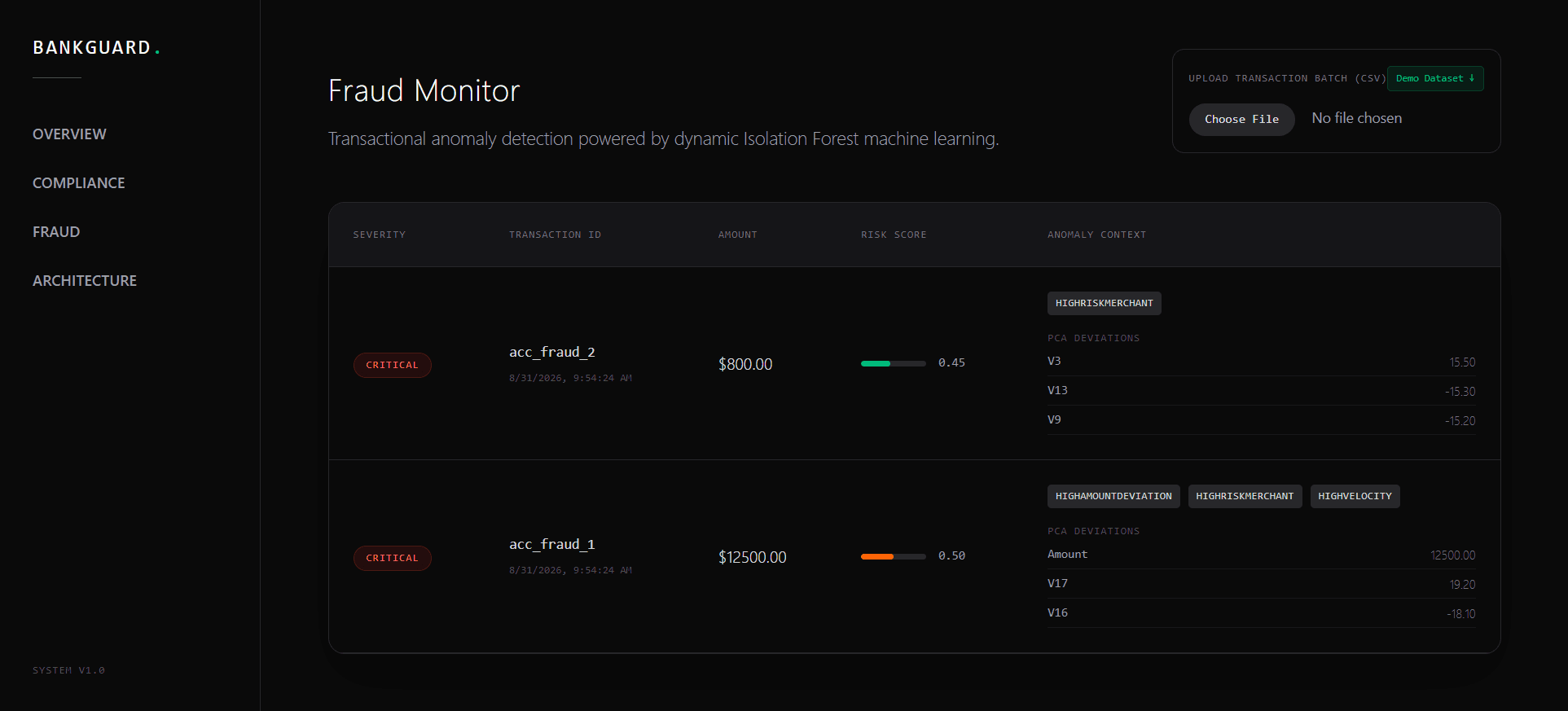Go to Compliance section

(x=79, y=183)
